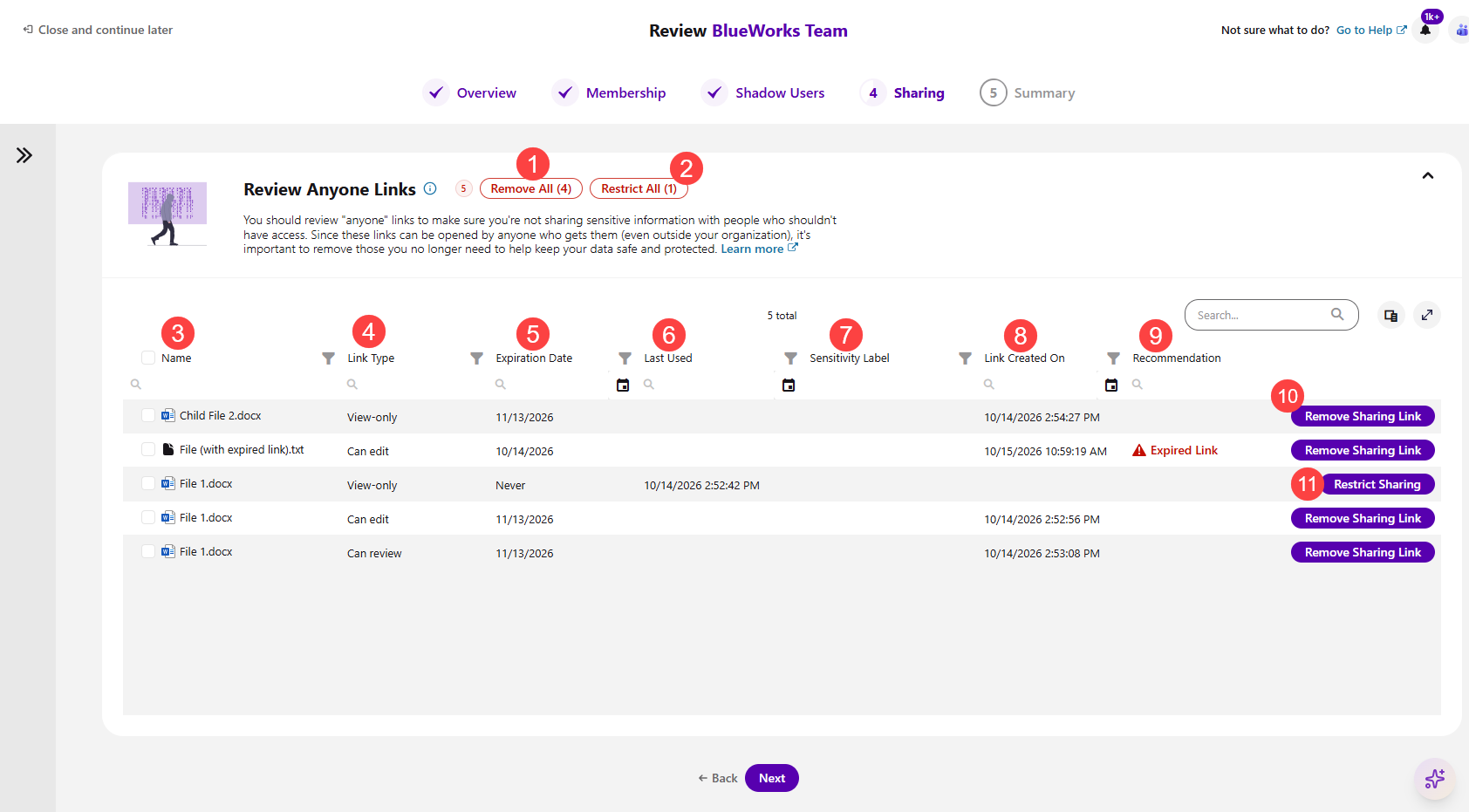Open the Go to Help link
The image size is (1469, 812).
[x=1371, y=30]
